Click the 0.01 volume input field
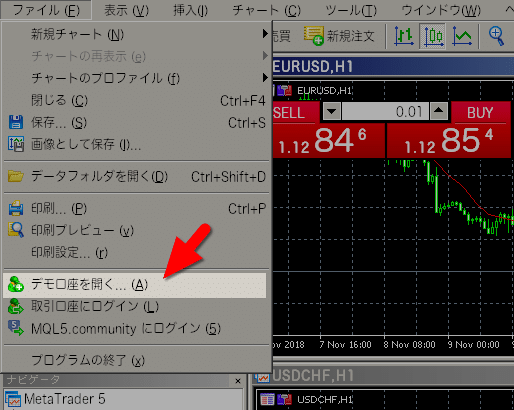This screenshot has height=410, width=514. point(385,111)
